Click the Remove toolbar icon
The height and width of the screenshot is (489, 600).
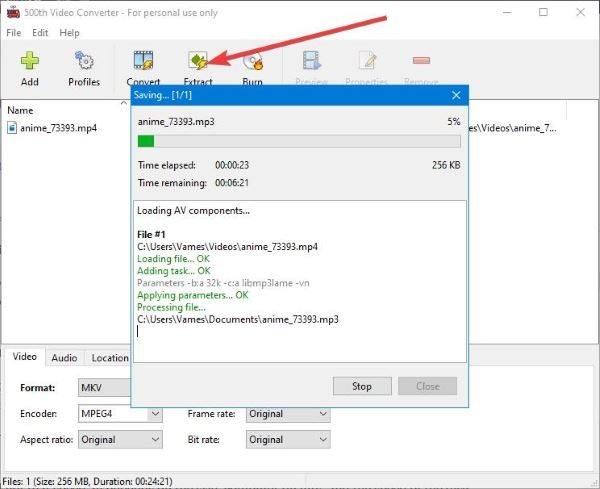click(x=421, y=60)
